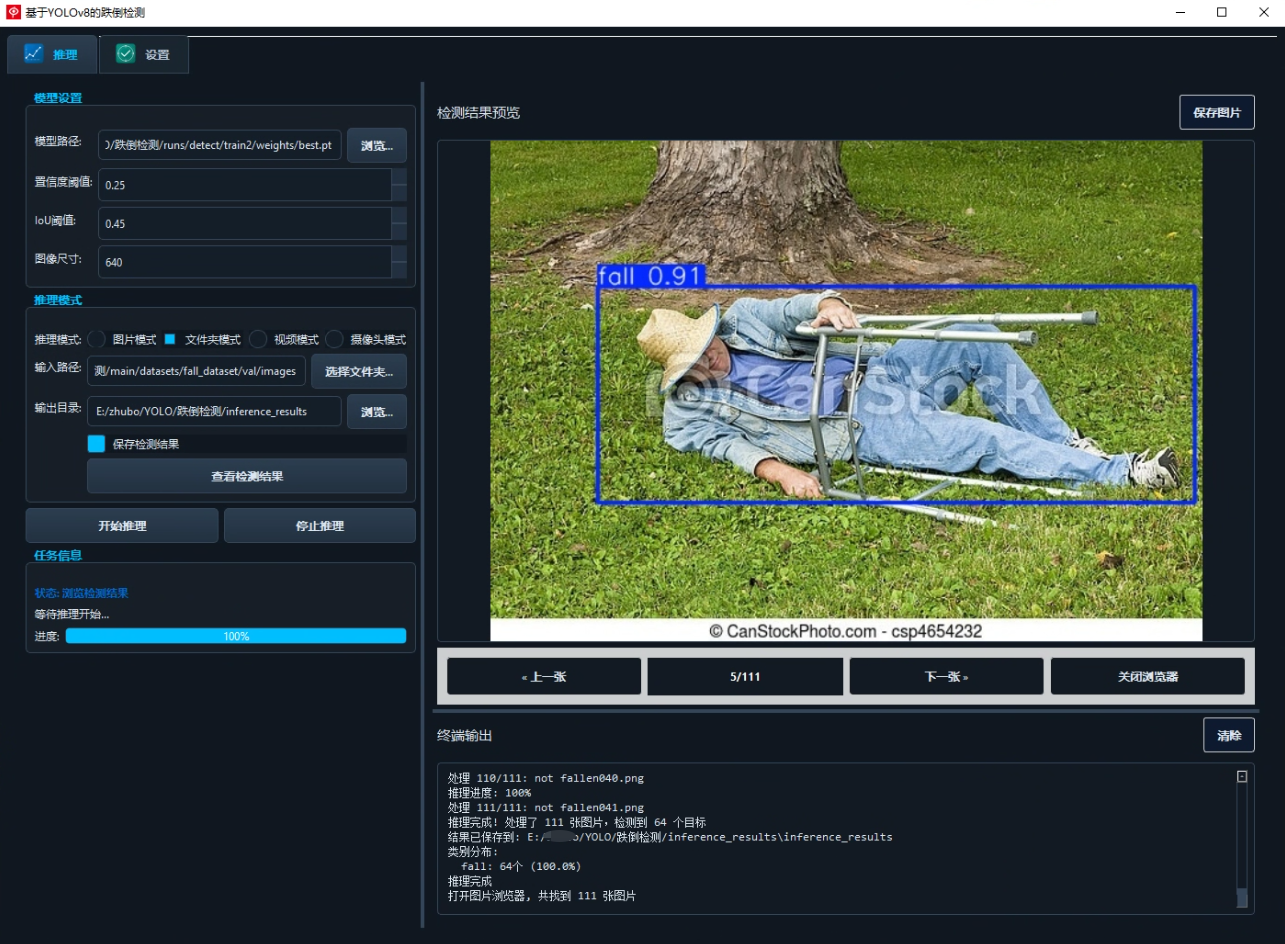Toggle the 保存检测结果 checkbox
Image resolution: width=1285 pixels, height=944 pixels.
pos(96,443)
